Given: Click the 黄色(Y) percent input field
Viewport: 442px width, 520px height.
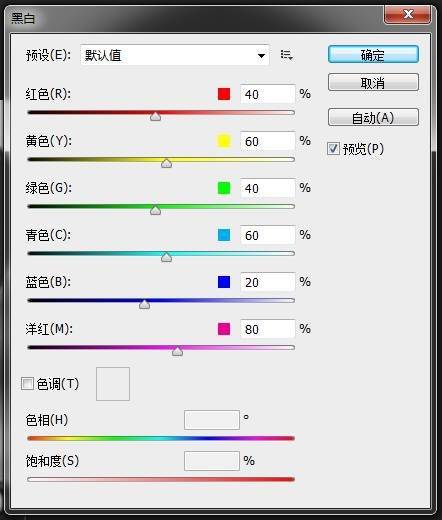Looking at the screenshot, I should pyautogui.click(x=268, y=141).
